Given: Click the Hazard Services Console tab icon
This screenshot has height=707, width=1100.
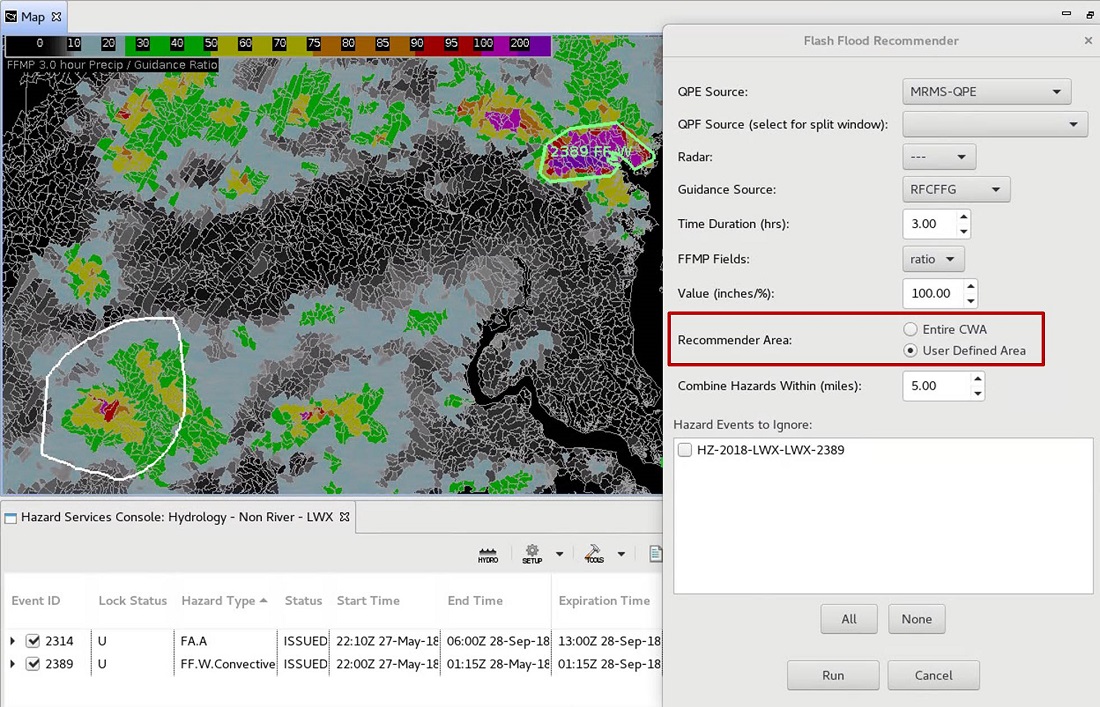Looking at the screenshot, I should (11, 518).
